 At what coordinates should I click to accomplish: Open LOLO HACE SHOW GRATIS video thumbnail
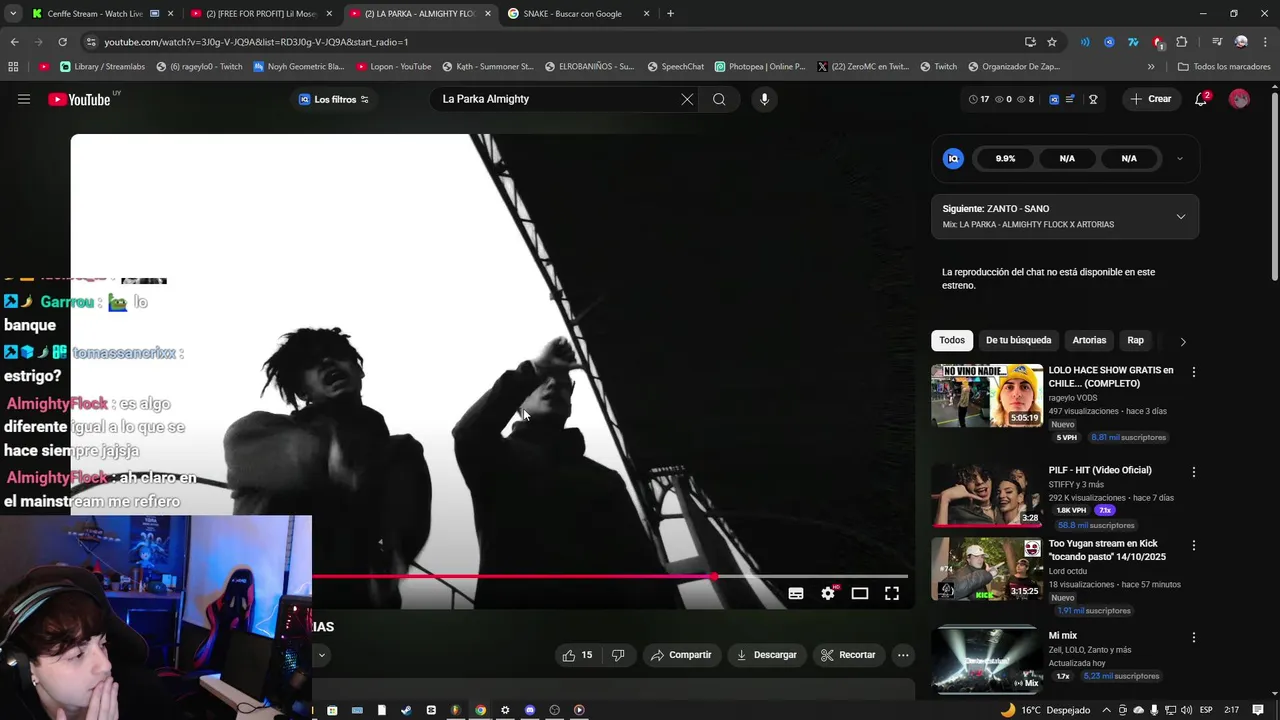pyautogui.click(x=987, y=396)
